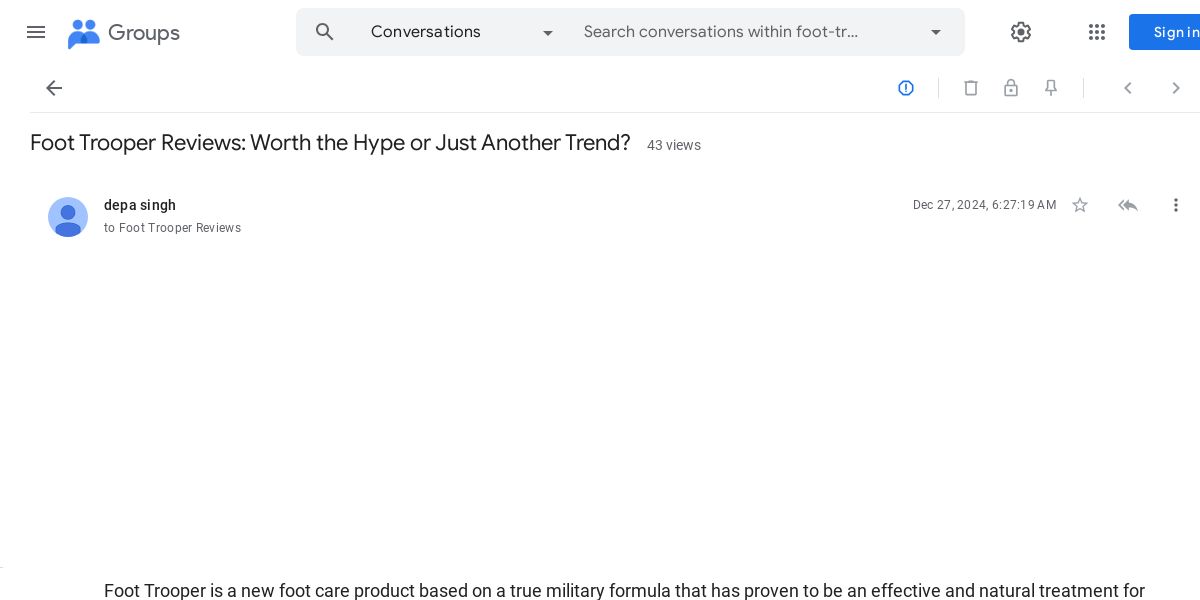
Task: Lock the conversation with padlock icon
Action: click(x=1011, y=88)
